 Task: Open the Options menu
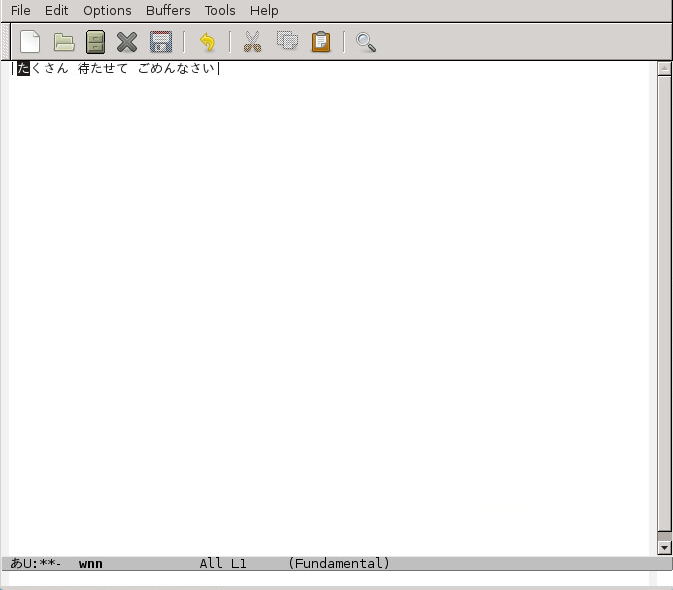click(x=107, y=10)
